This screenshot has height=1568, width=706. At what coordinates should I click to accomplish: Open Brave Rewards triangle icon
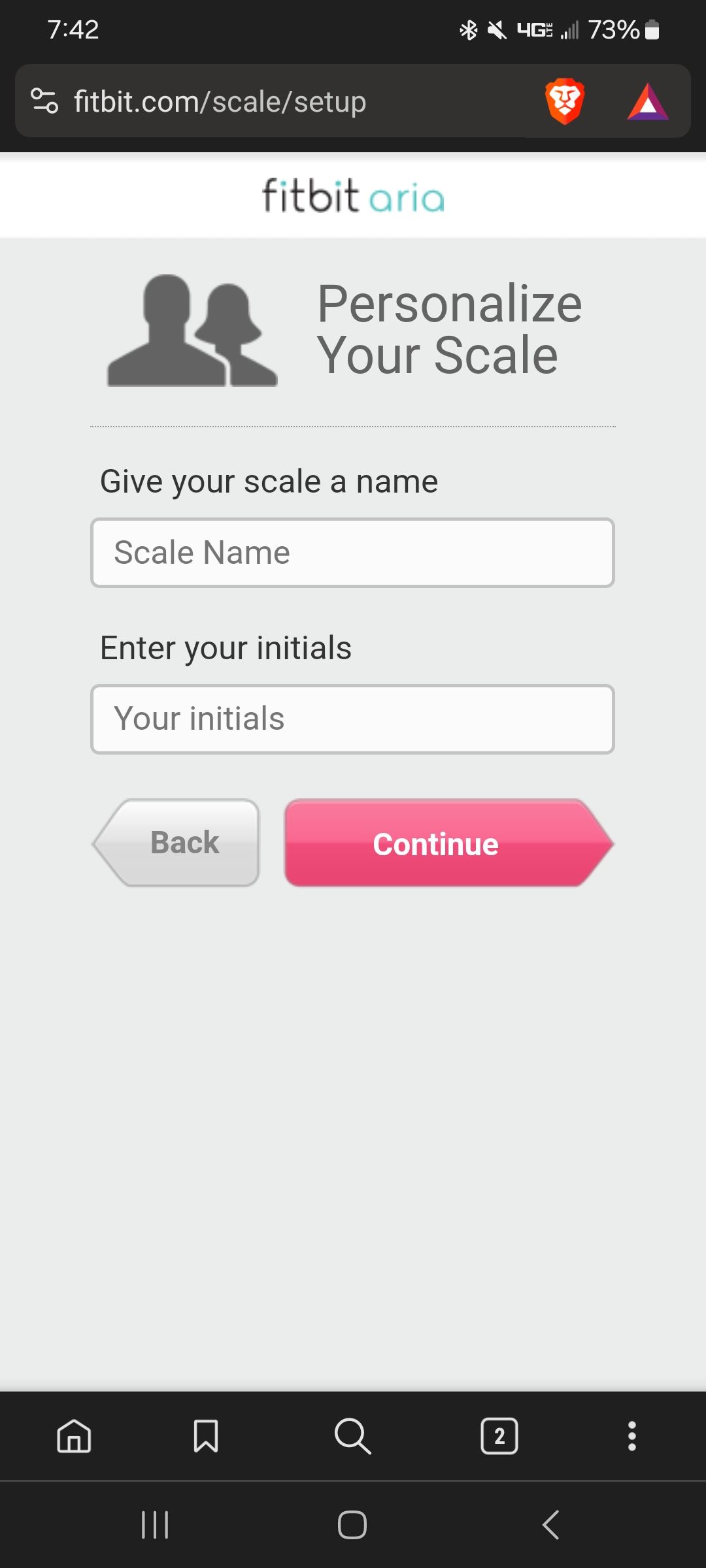point(647,102)
